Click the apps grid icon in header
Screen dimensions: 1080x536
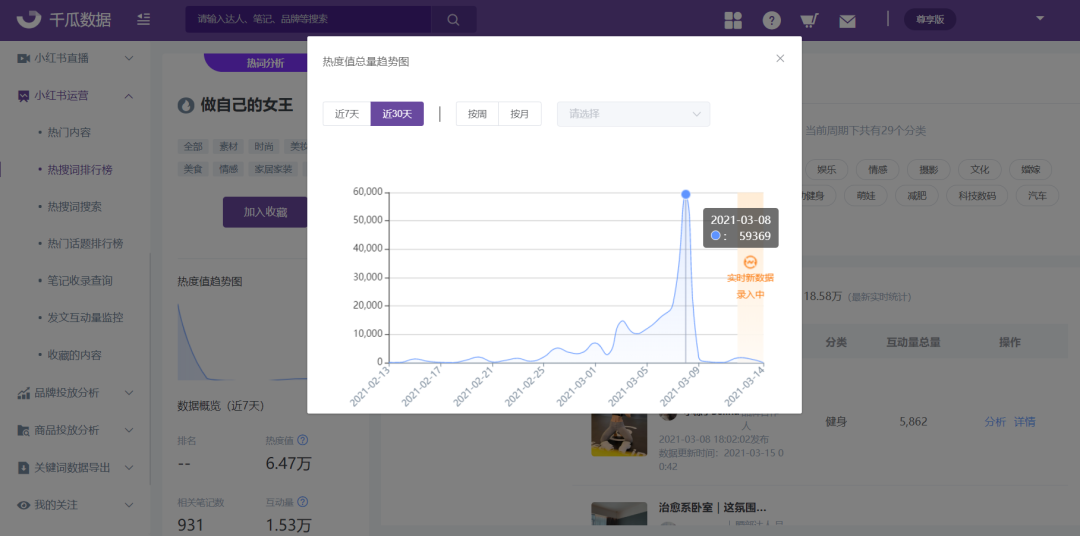tap(733, 20)
